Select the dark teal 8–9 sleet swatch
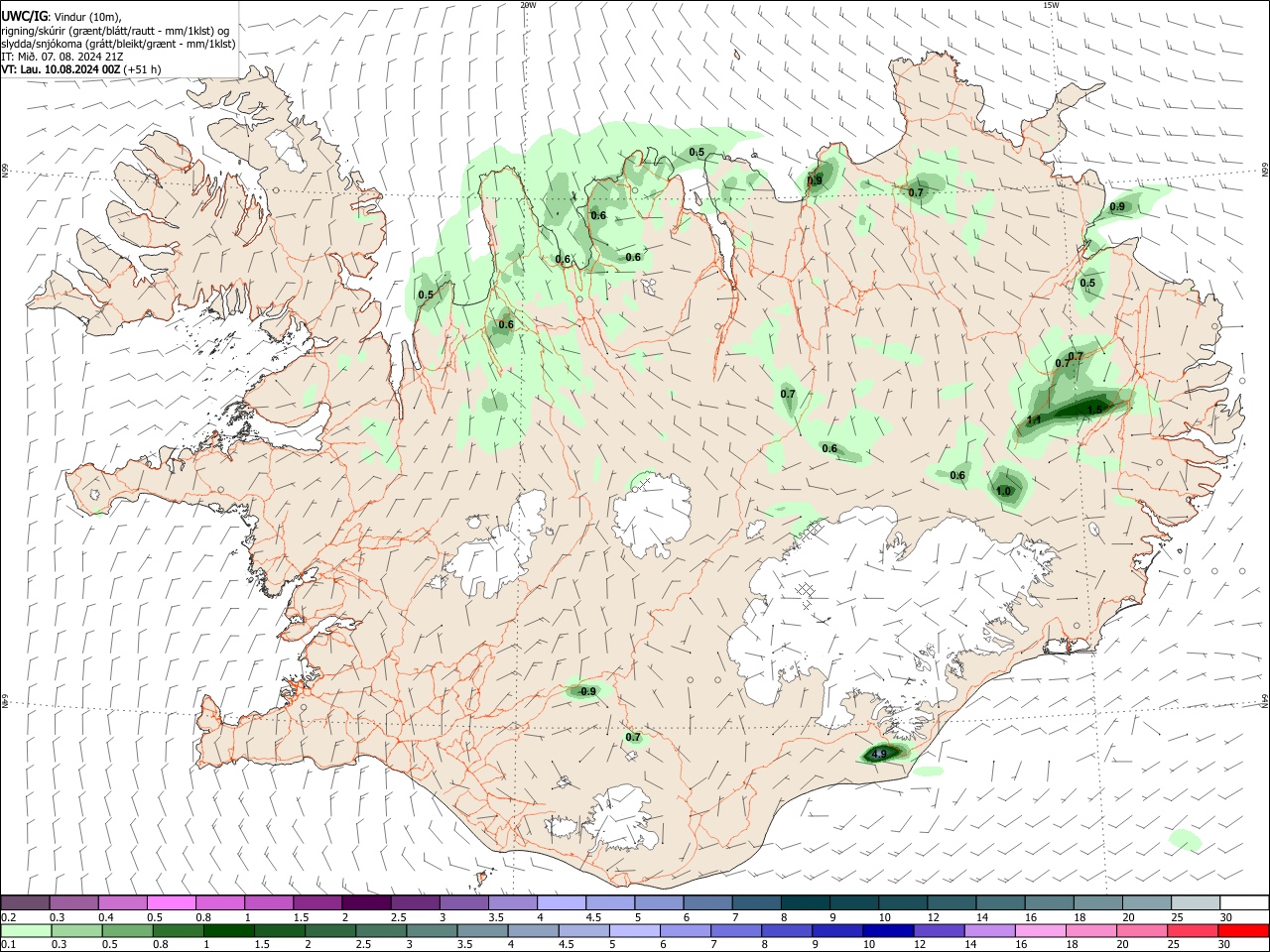 806,903
